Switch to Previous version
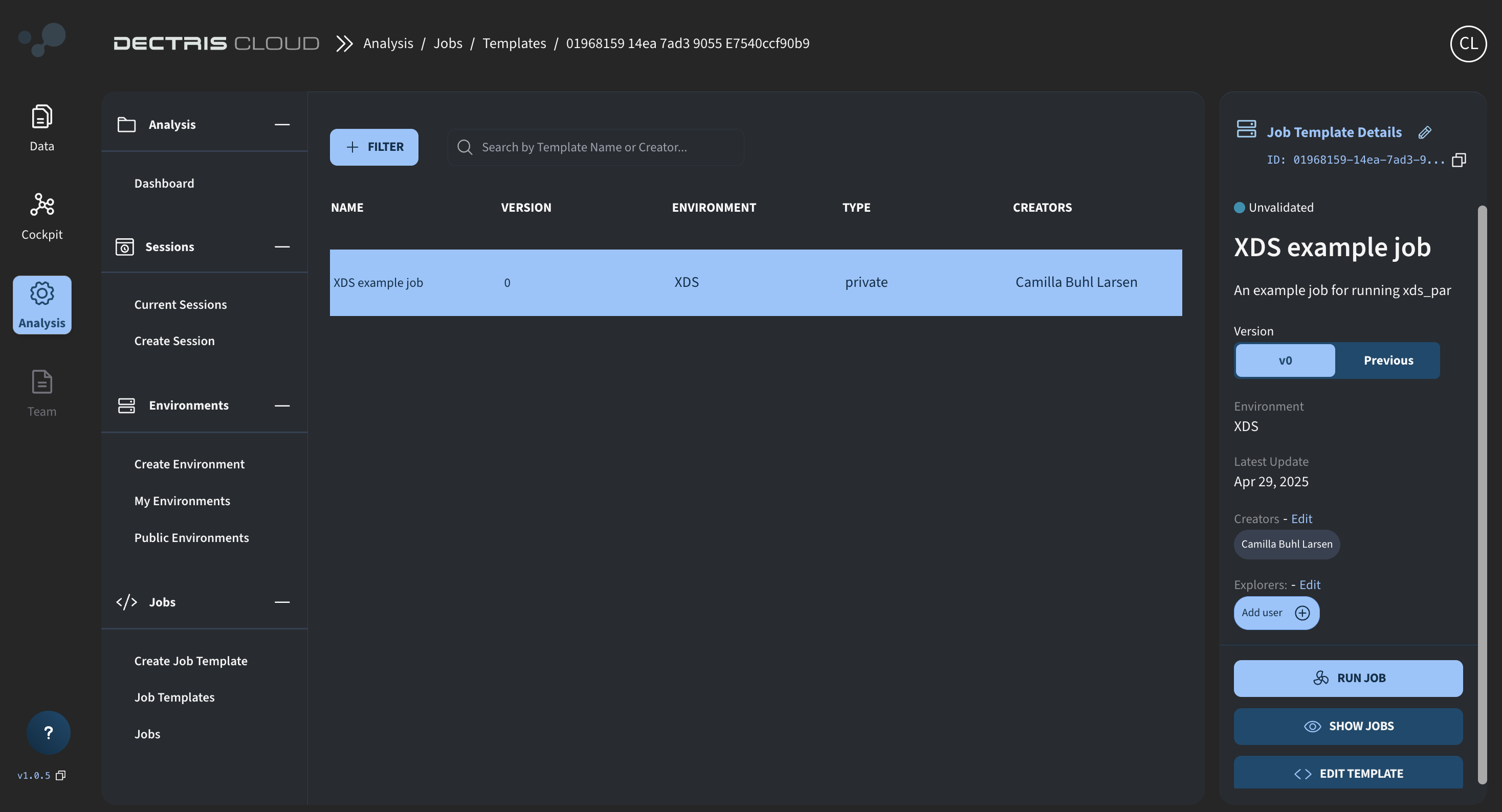This screenshot has width=1502, height=812. coord(1388,360)
